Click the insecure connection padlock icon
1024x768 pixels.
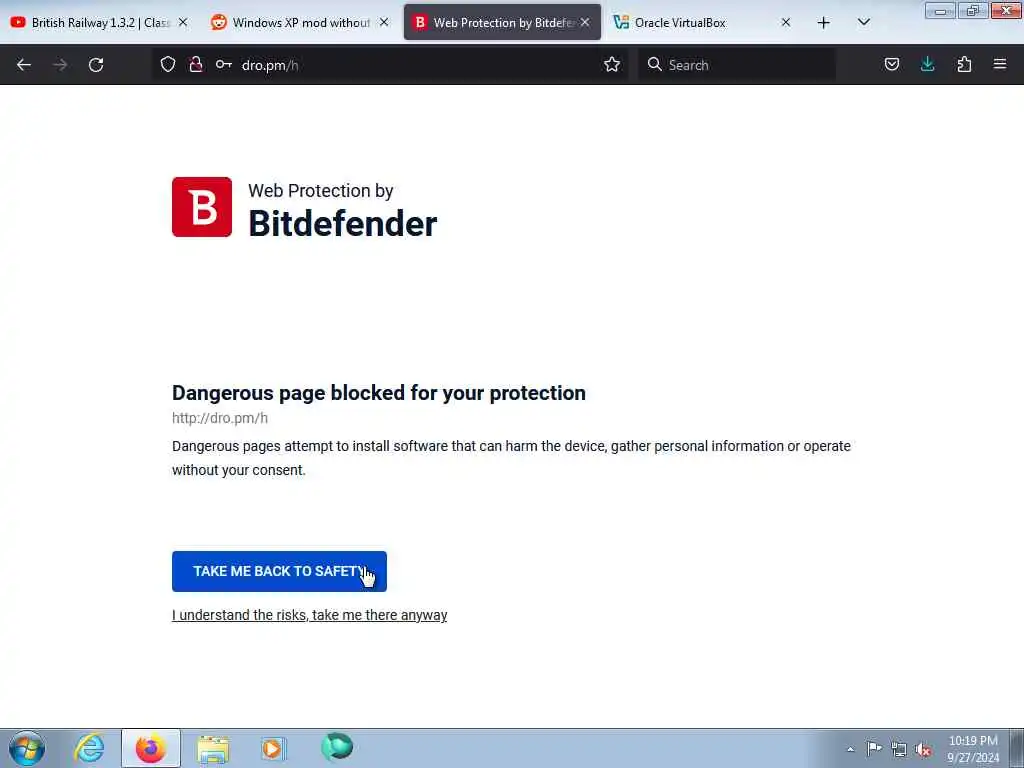196,64
